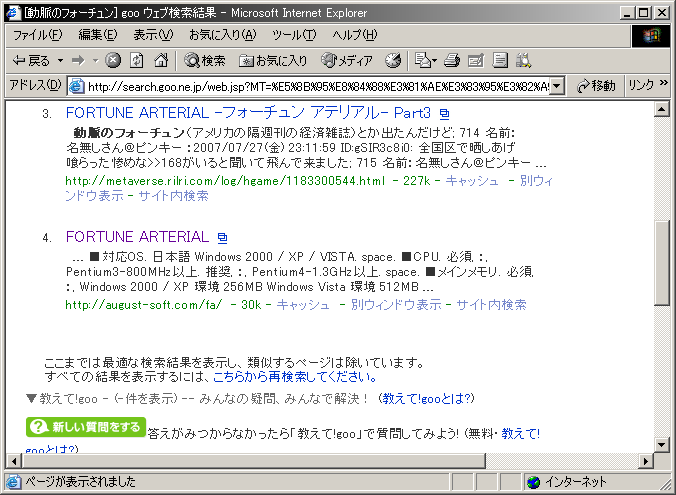Click the vertical scrollbar thumb

pyautogui.click(x=661, y=263)
